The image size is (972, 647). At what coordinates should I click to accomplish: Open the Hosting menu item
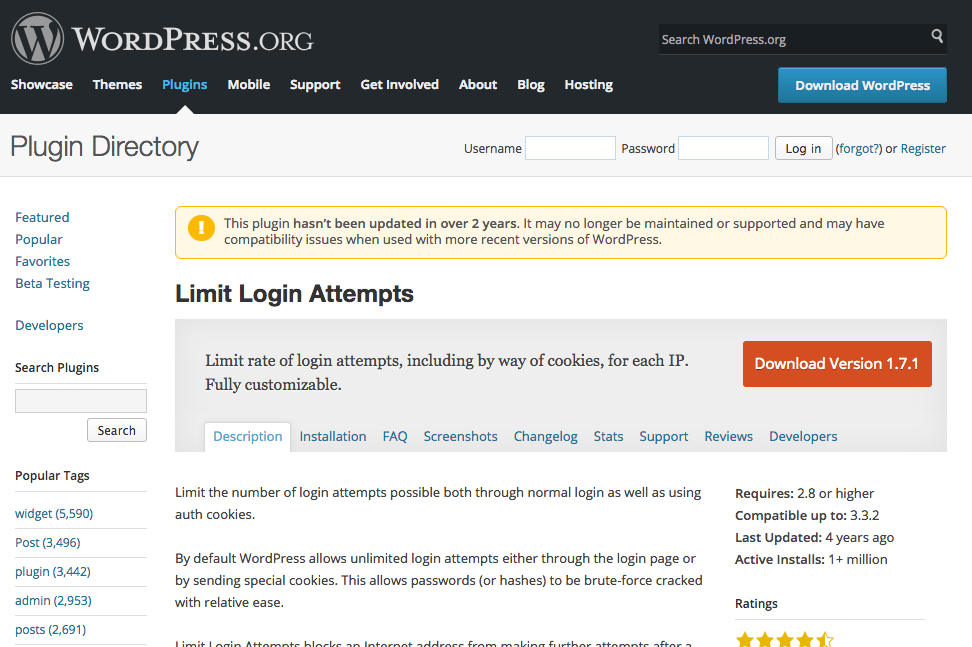click(588, 84)
